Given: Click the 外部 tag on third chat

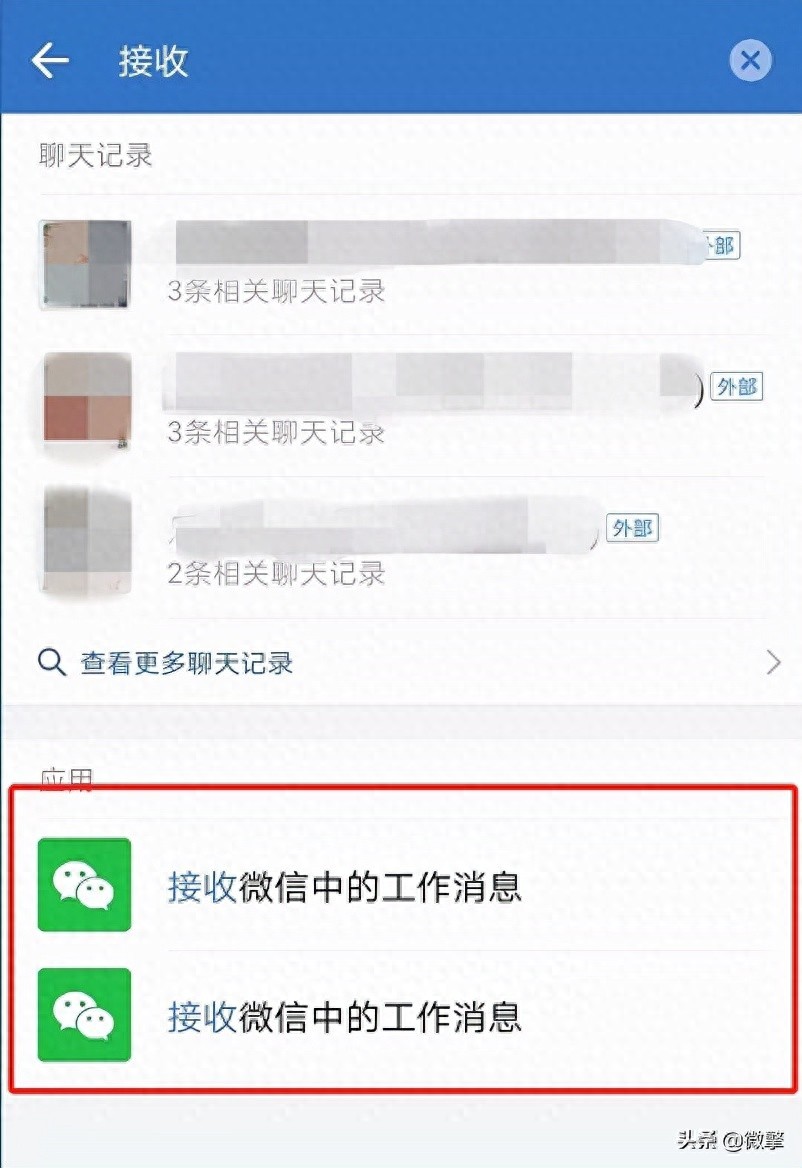Looking at the screenshot, I should click(x=632, y=528).
